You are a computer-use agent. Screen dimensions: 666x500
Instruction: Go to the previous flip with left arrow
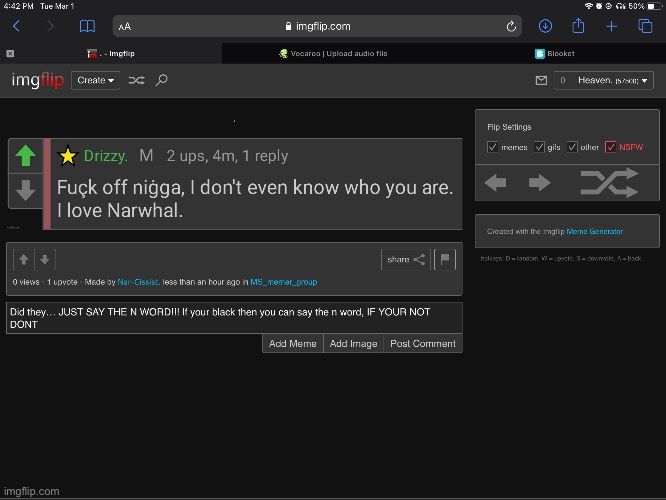point(495,183)
